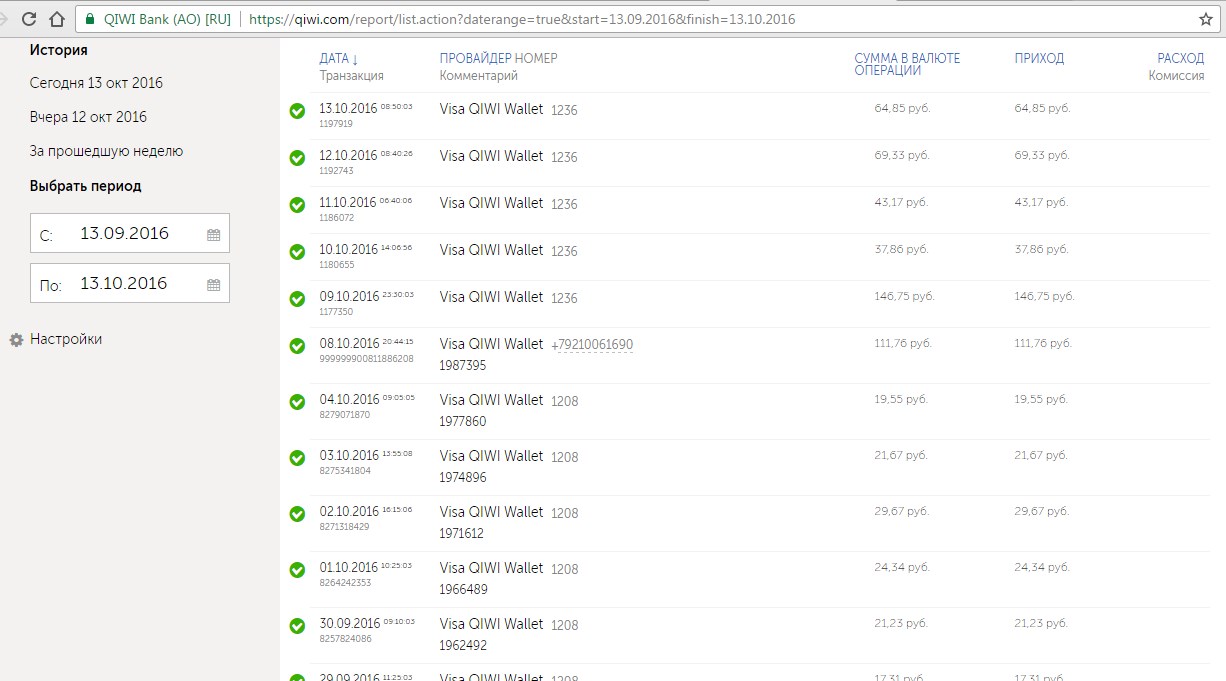Select transaction date 02.10.2016

(349, 511)
